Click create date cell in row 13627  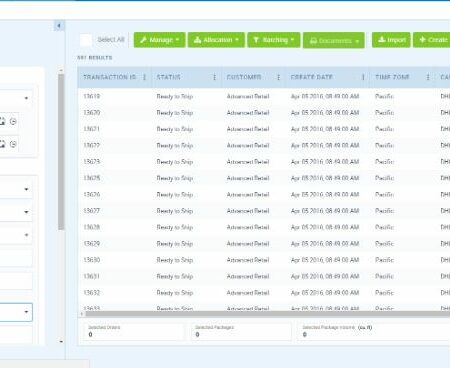pos(325,211)
